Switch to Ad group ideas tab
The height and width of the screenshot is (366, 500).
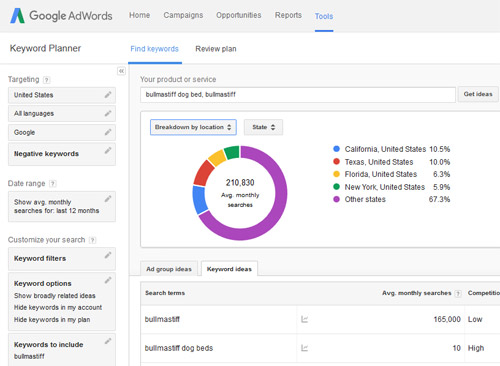point(169,269)
